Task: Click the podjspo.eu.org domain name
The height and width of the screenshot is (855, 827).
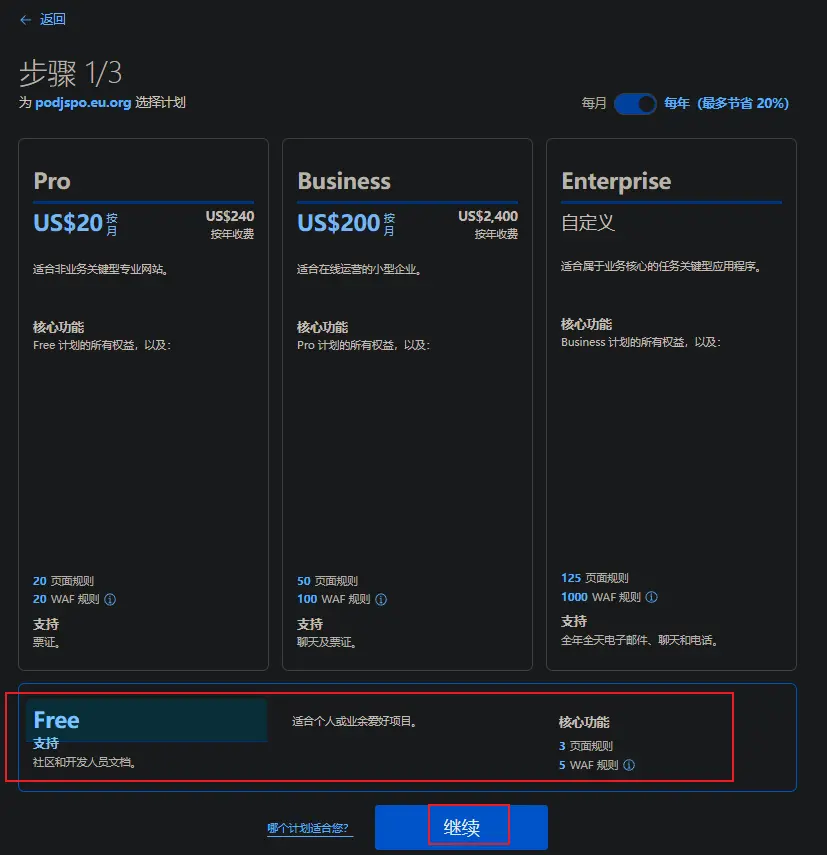Action: coord(83,103)
